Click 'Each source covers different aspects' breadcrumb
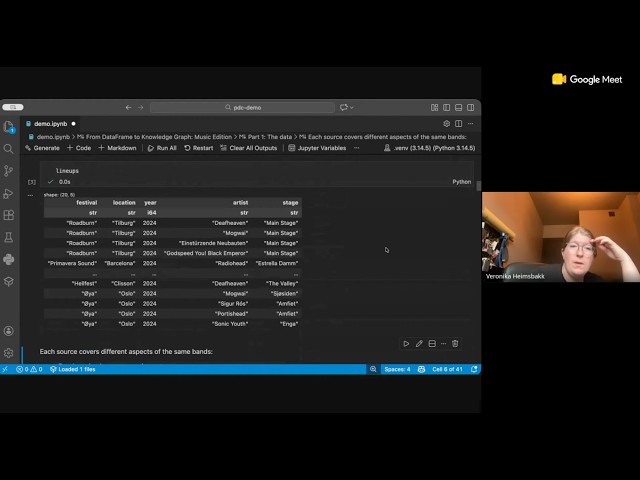Viewport: 640px width, 480px height. [383, 137]
